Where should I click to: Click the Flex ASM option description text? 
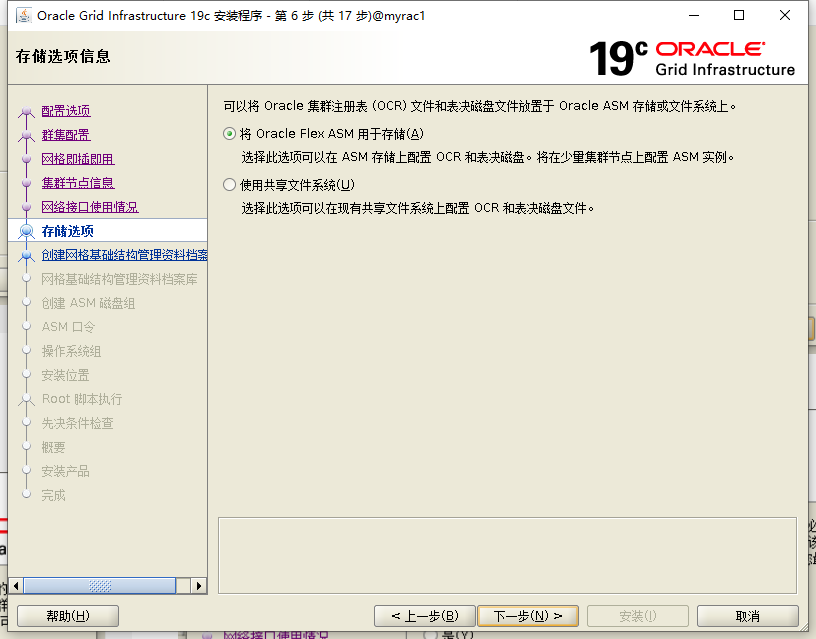click(x=488, y=157)
